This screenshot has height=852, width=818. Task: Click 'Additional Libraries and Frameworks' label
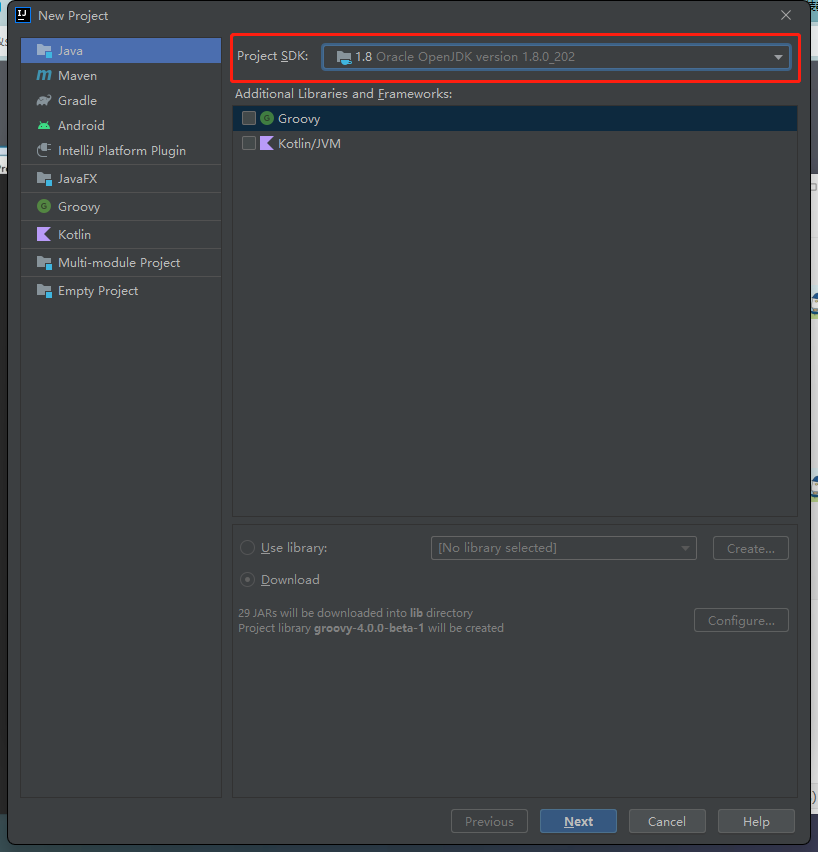click(x=344, y=93)
